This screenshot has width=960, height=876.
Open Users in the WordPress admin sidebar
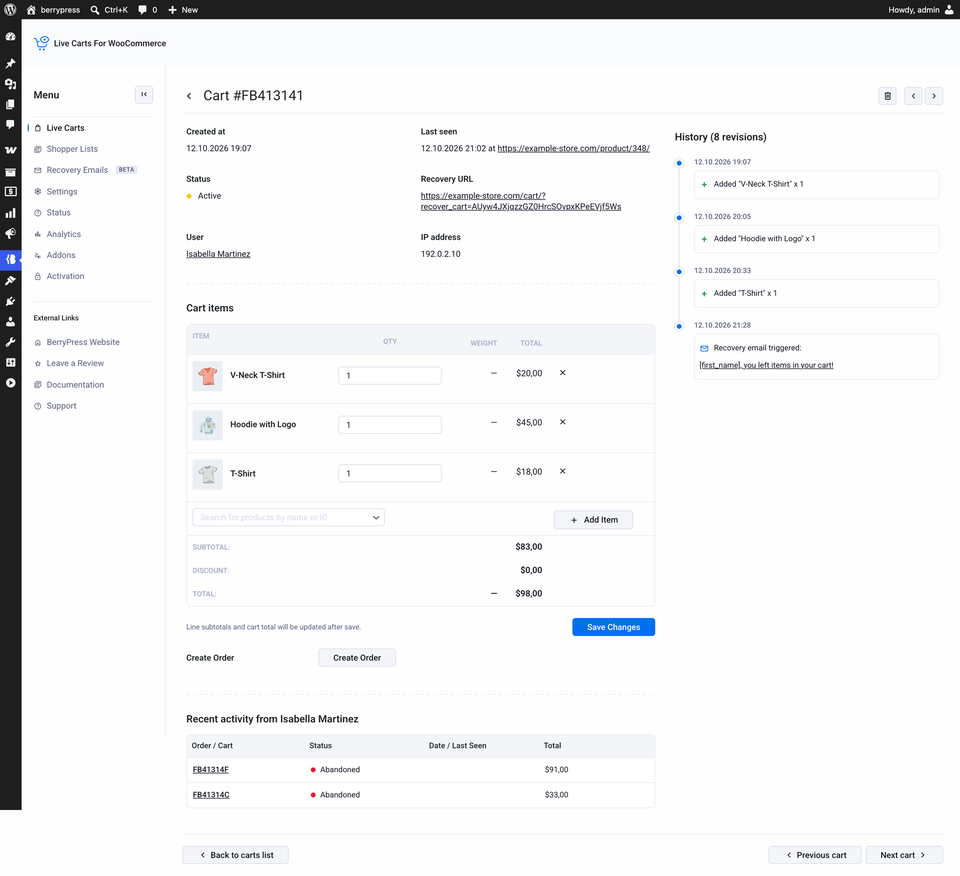click(10, 322)
